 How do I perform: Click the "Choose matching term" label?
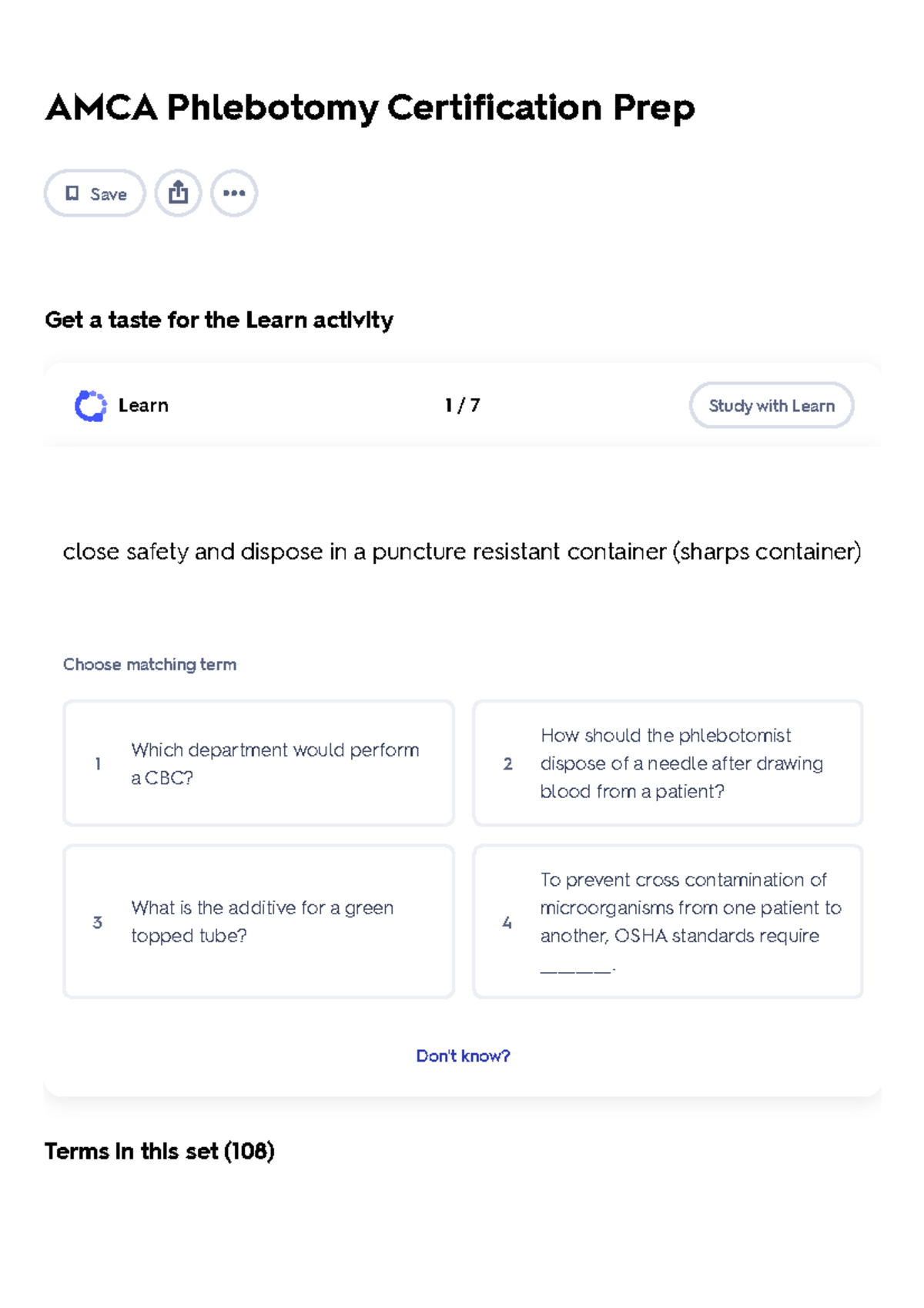click(x=149, y=664)
